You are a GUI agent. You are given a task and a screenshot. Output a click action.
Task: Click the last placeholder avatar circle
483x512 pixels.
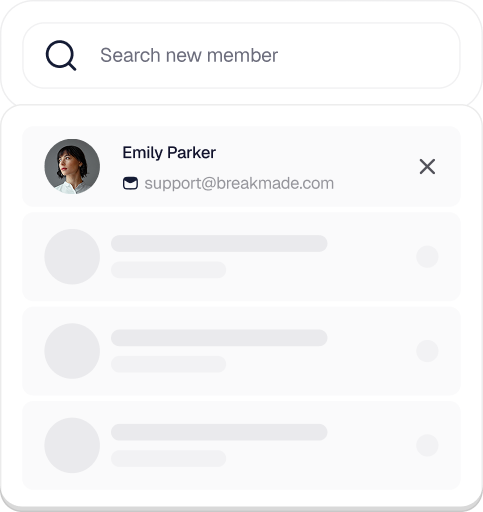pyautogui.click(x=72, y=445)
